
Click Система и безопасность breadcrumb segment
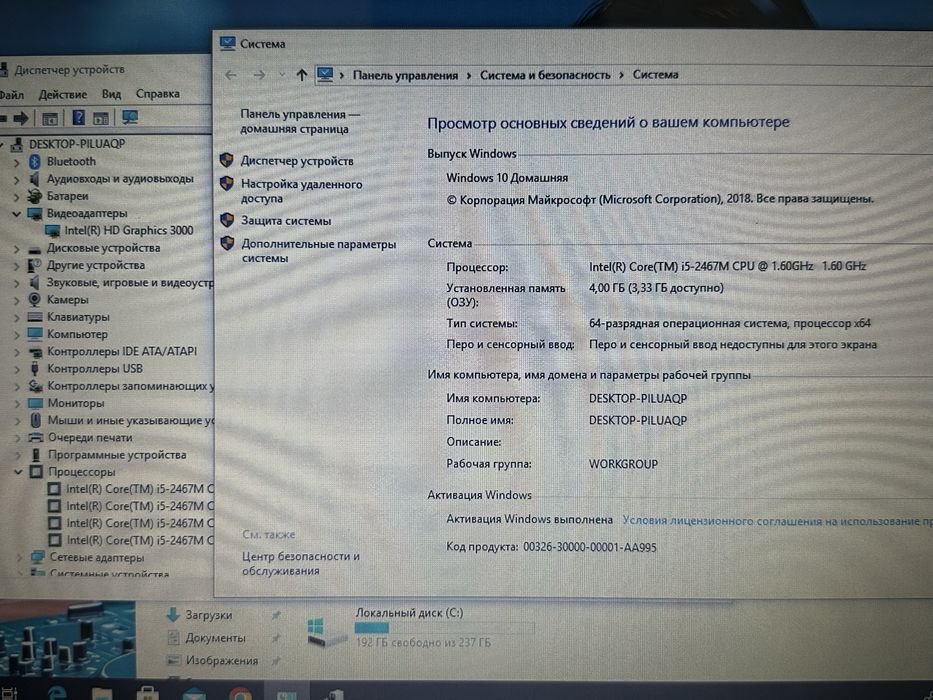[x=545, y=75]
